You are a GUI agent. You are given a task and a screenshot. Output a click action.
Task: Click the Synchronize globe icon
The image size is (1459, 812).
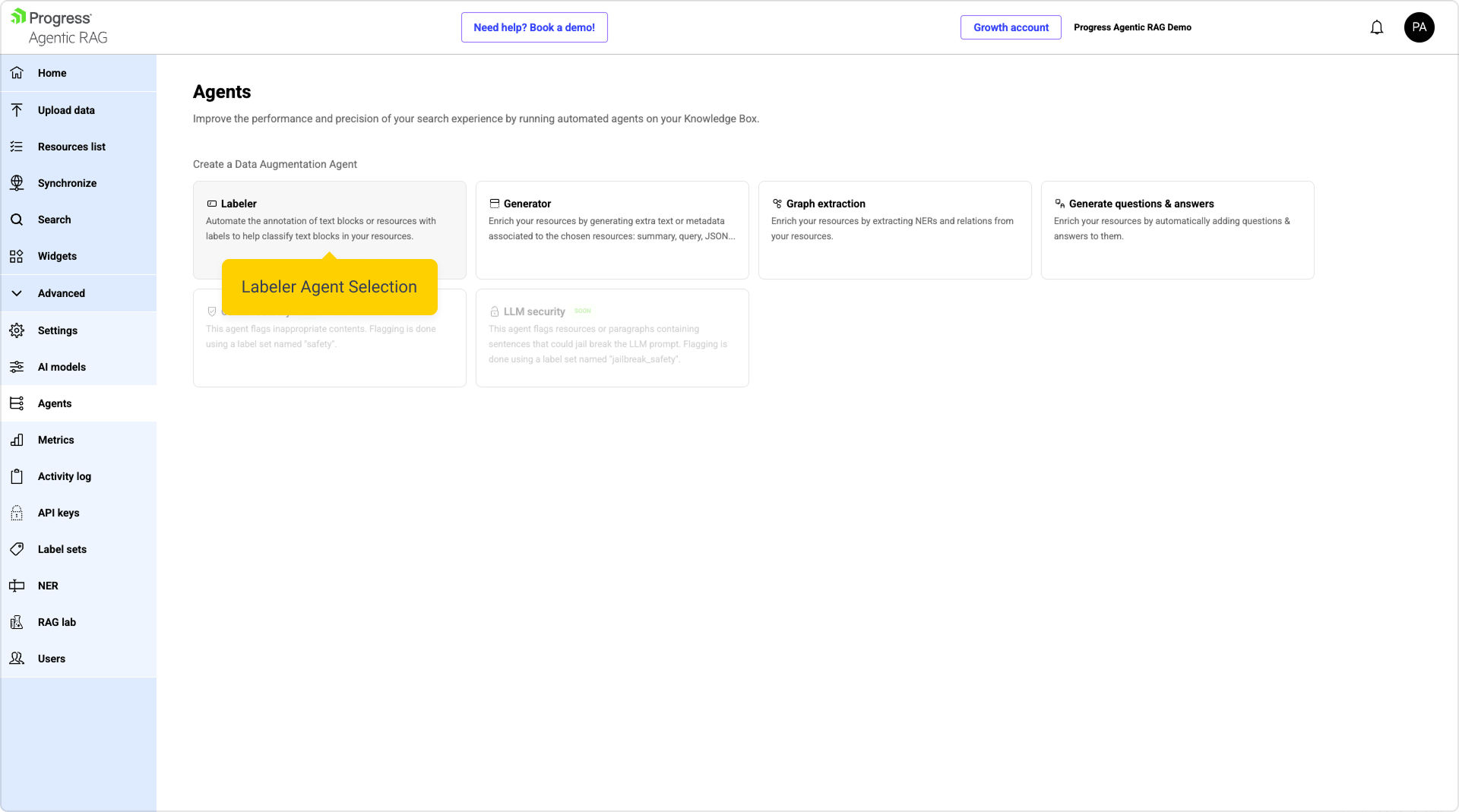[17, 183]
